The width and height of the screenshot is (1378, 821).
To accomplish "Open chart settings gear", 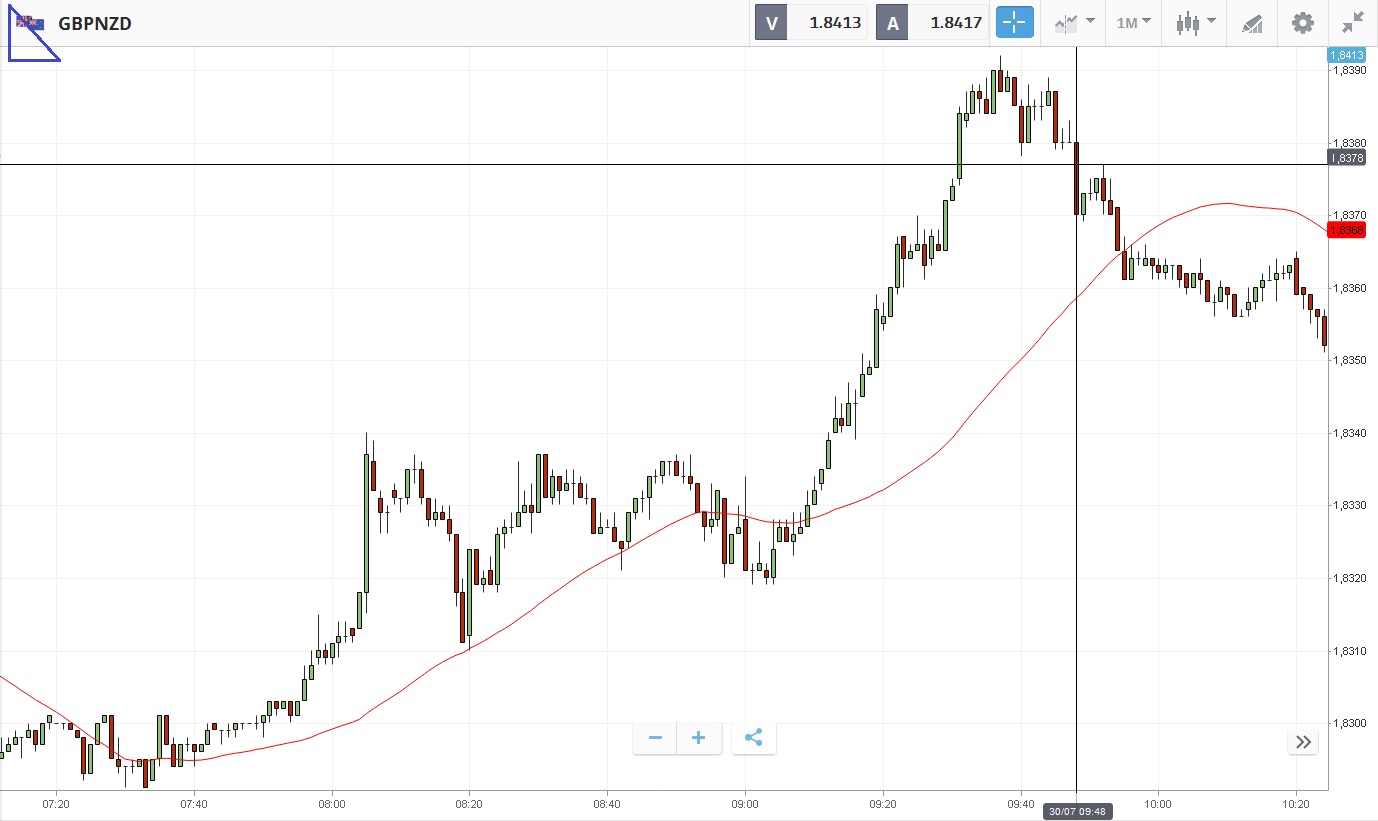I will click(x=1302, y=22).
